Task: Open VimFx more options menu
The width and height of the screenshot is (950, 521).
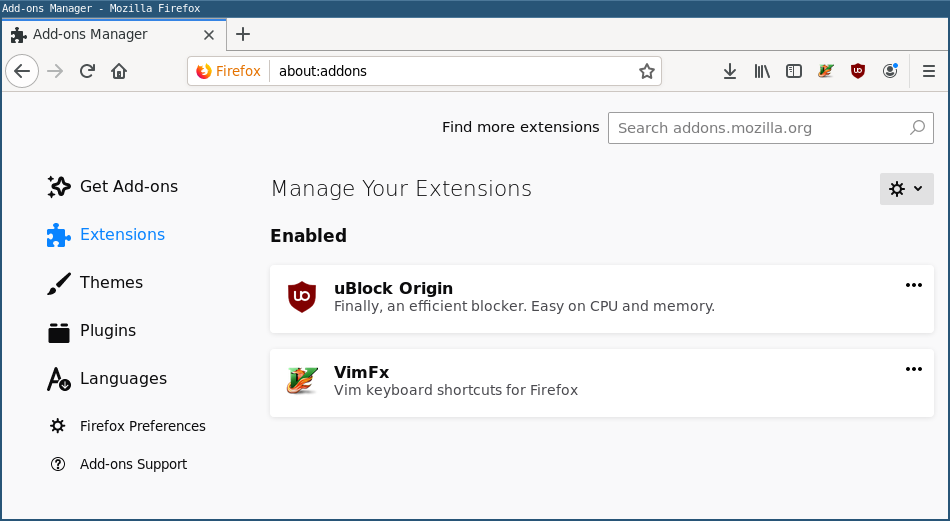Action: [x=913, y=369]
